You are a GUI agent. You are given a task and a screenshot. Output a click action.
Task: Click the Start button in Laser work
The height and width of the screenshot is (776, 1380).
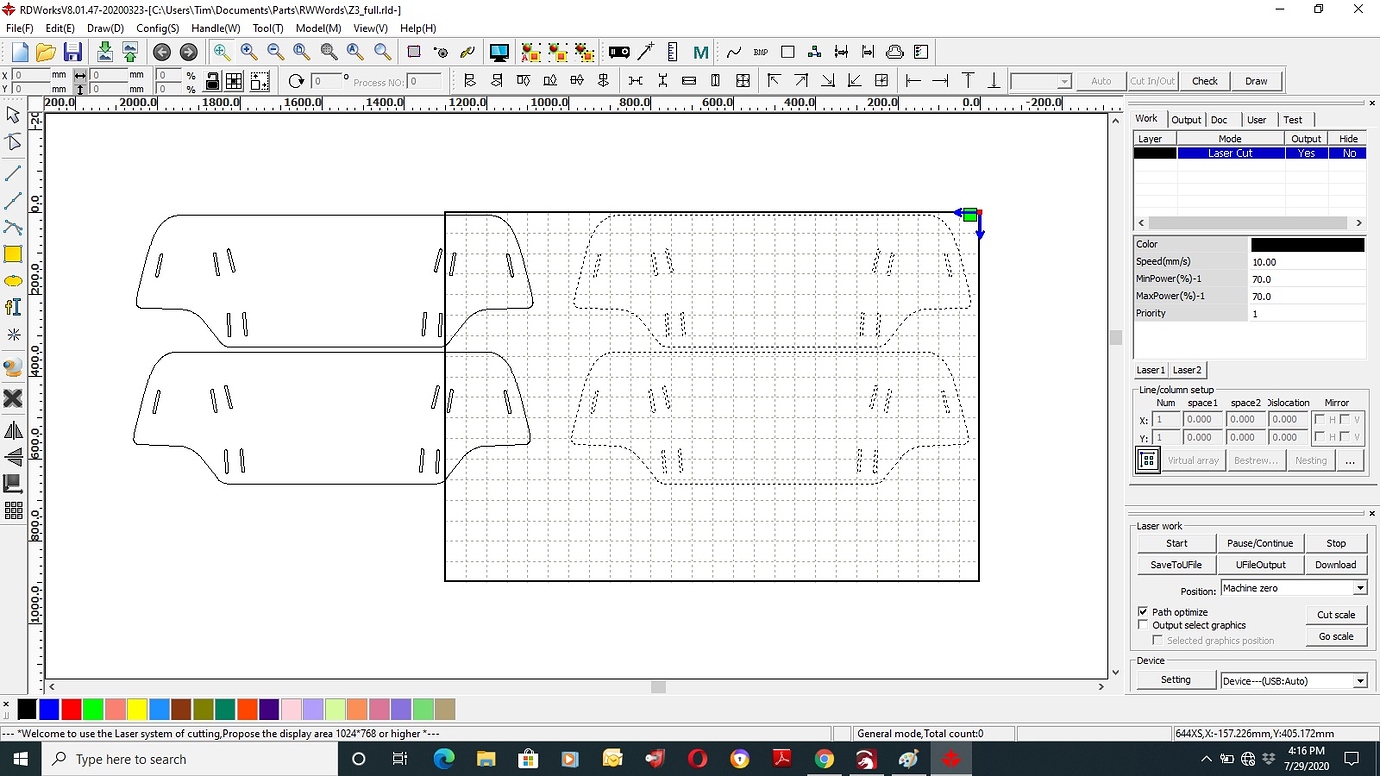coord(1177,543)
